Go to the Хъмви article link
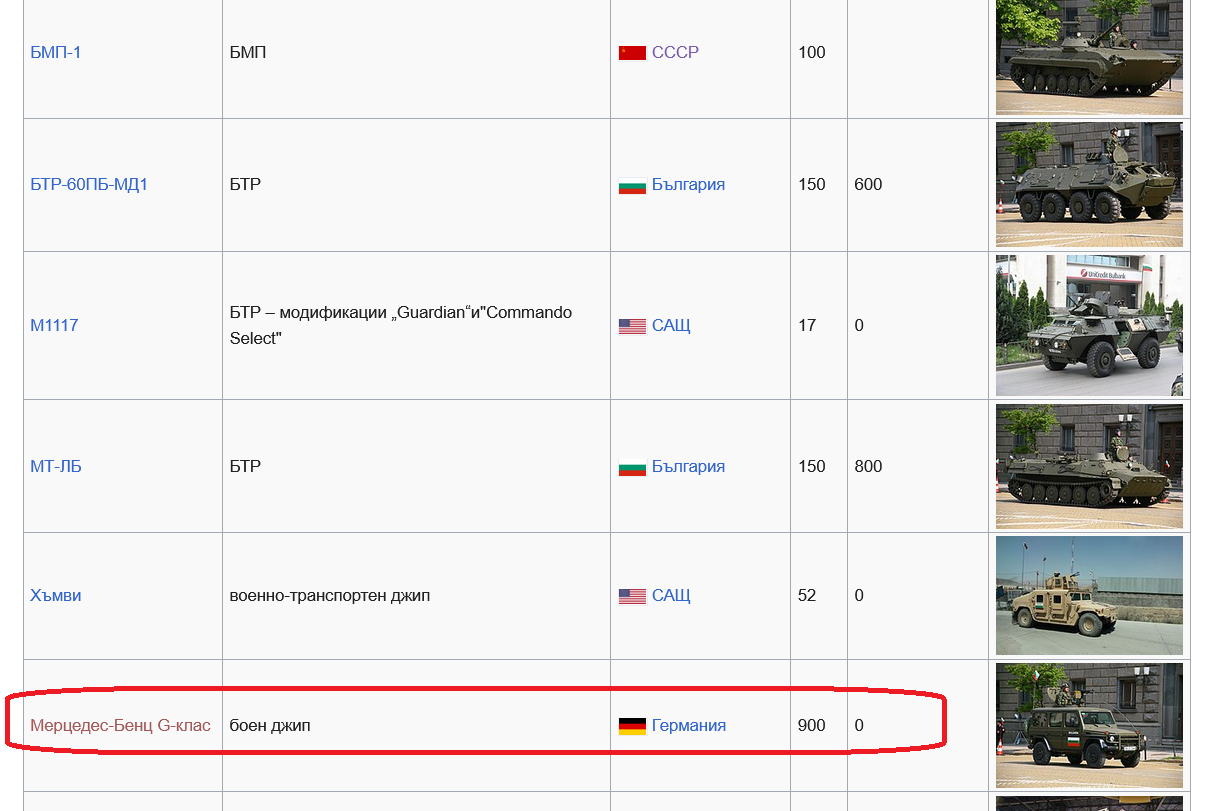The image size is (1230, 811). (56, 595)
